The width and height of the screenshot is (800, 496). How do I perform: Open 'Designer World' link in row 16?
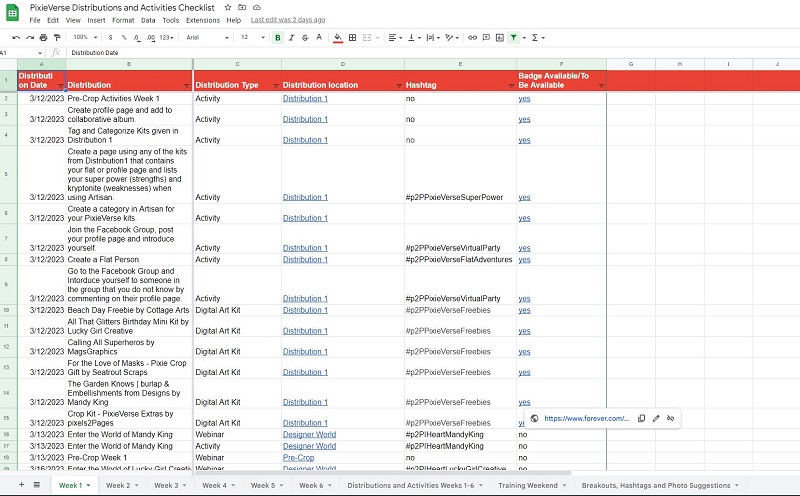(309, 435)
